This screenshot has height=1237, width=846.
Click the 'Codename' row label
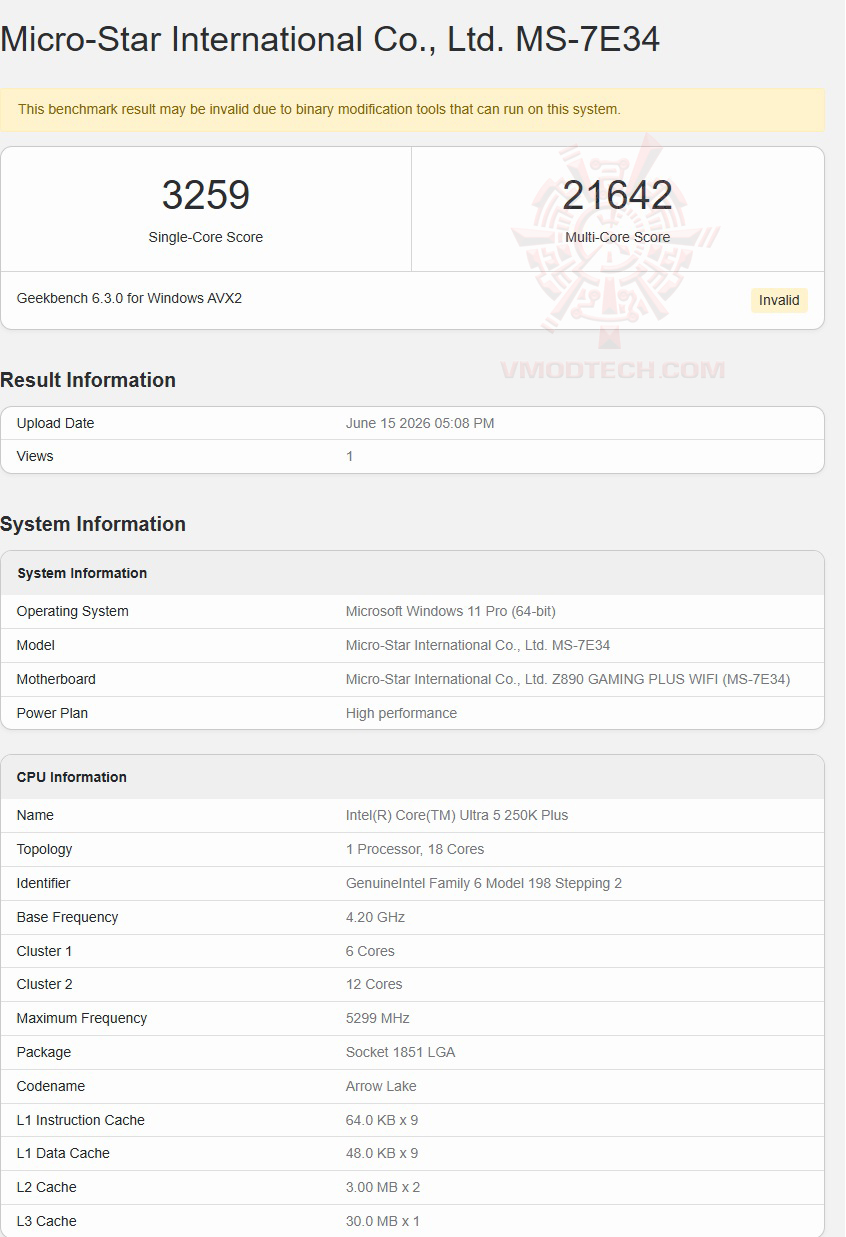(x=51, y=1086)
